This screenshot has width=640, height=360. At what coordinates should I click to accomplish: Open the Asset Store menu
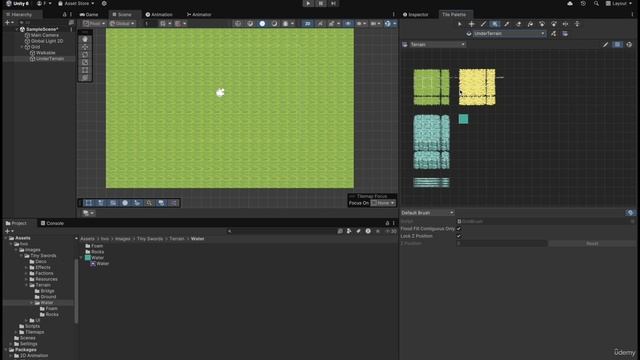76,3
